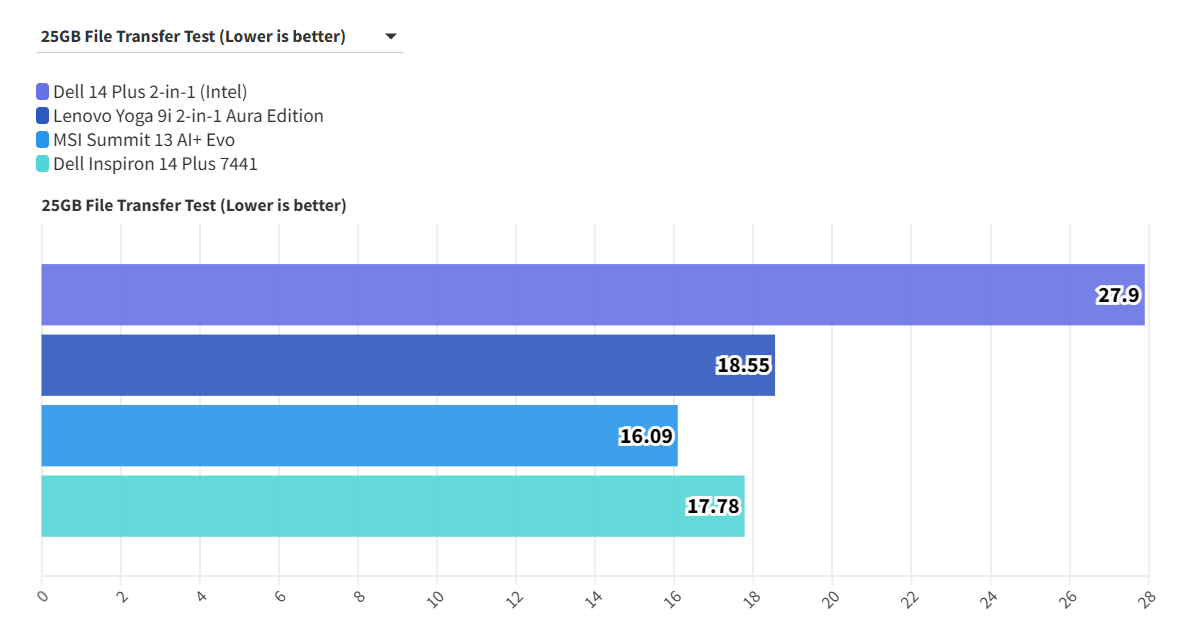Click the teal Dell Inspiron bar

350,506
